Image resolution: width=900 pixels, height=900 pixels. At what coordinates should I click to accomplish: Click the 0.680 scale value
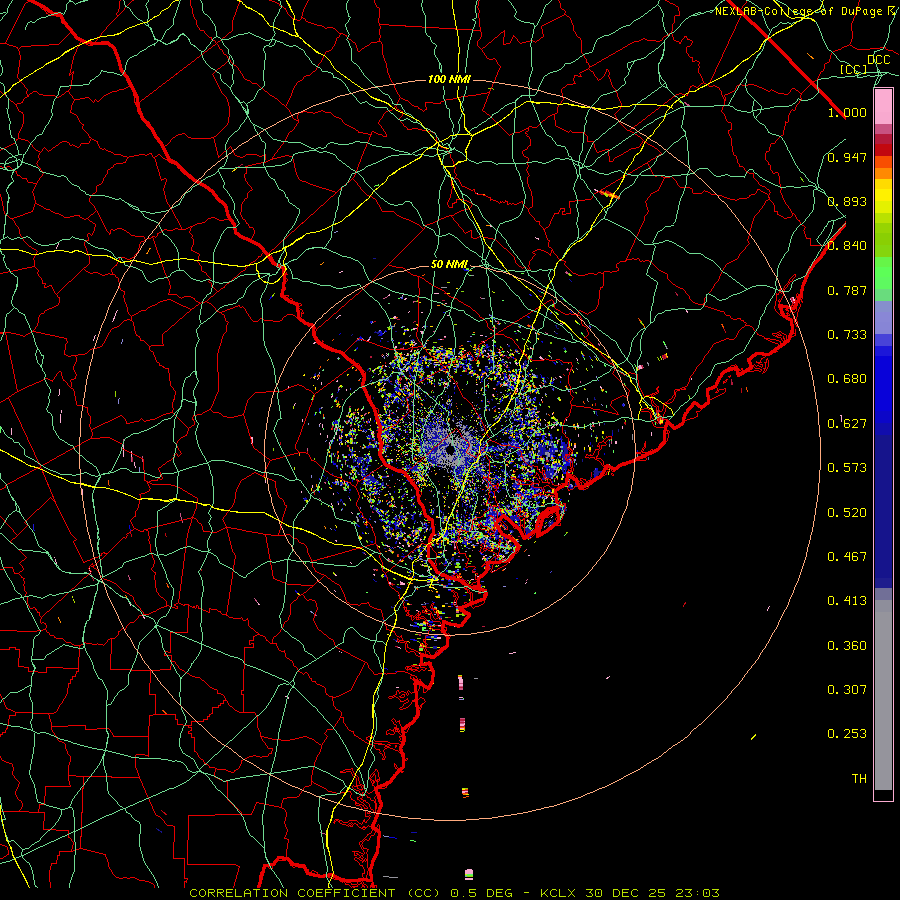pos(847,379)
